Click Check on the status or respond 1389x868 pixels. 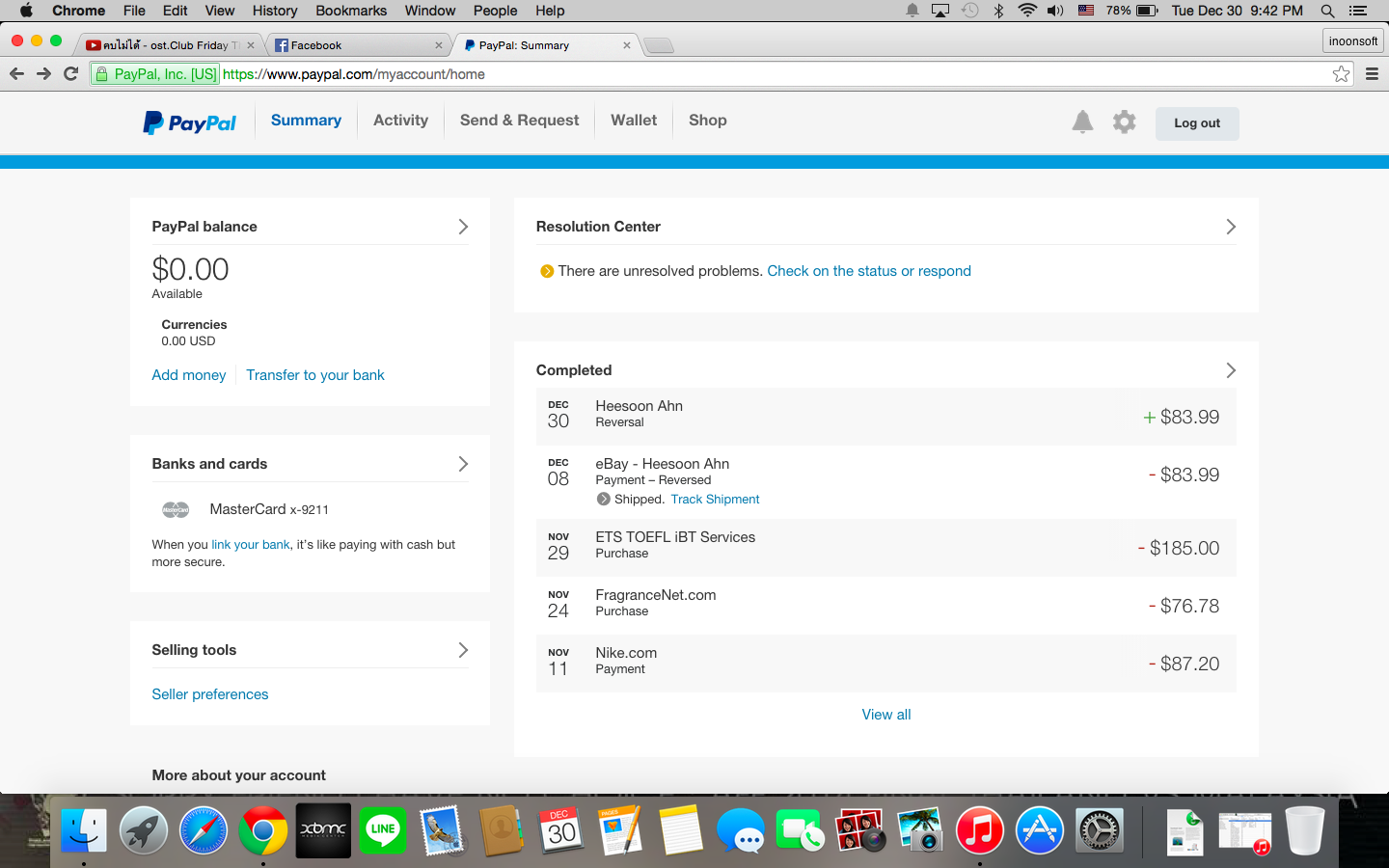coord(869,271)
